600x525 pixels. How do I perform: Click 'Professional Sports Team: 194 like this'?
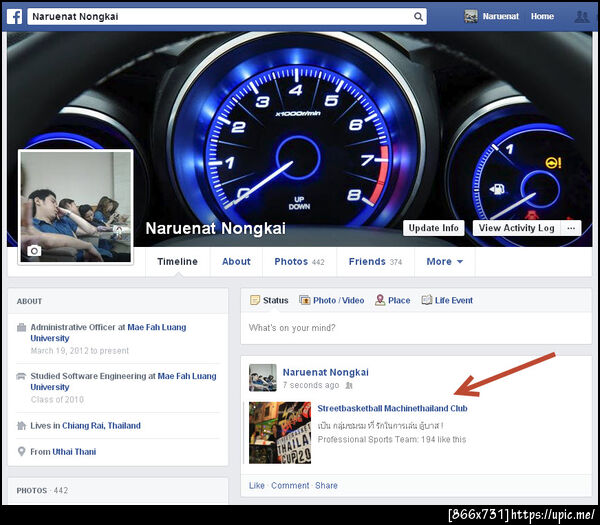[392, 439]
